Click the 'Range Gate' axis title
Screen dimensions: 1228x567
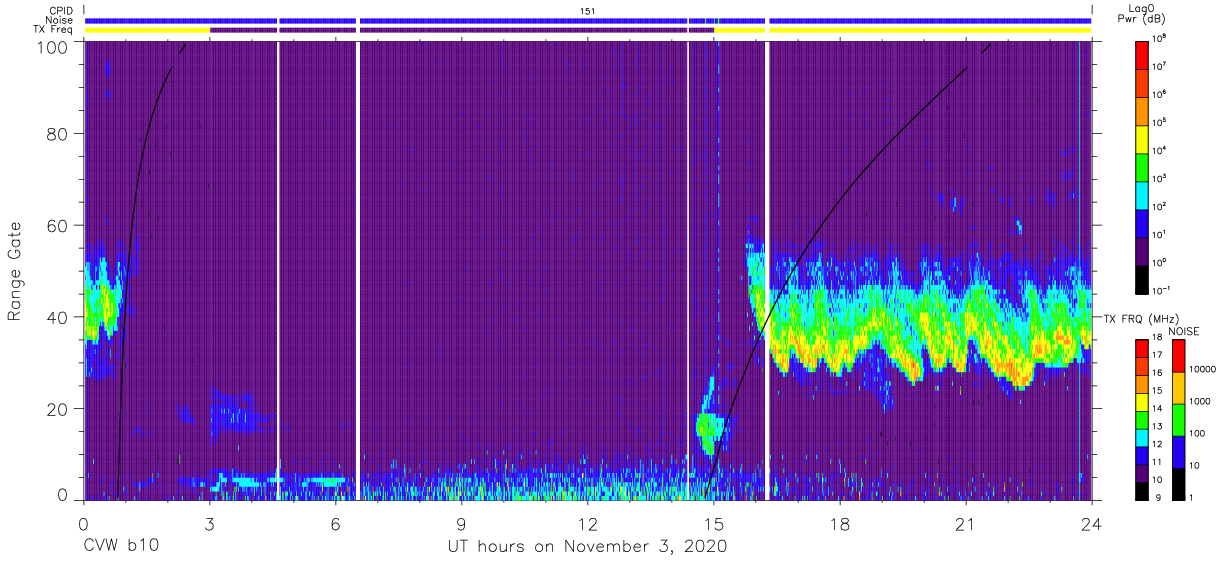pos(16,271)
